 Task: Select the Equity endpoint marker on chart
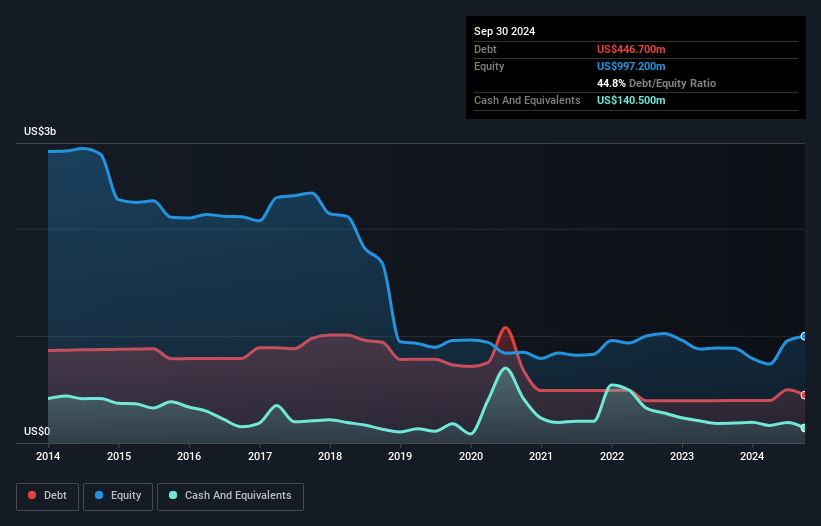pyautogui.click(x=804, y=337)
